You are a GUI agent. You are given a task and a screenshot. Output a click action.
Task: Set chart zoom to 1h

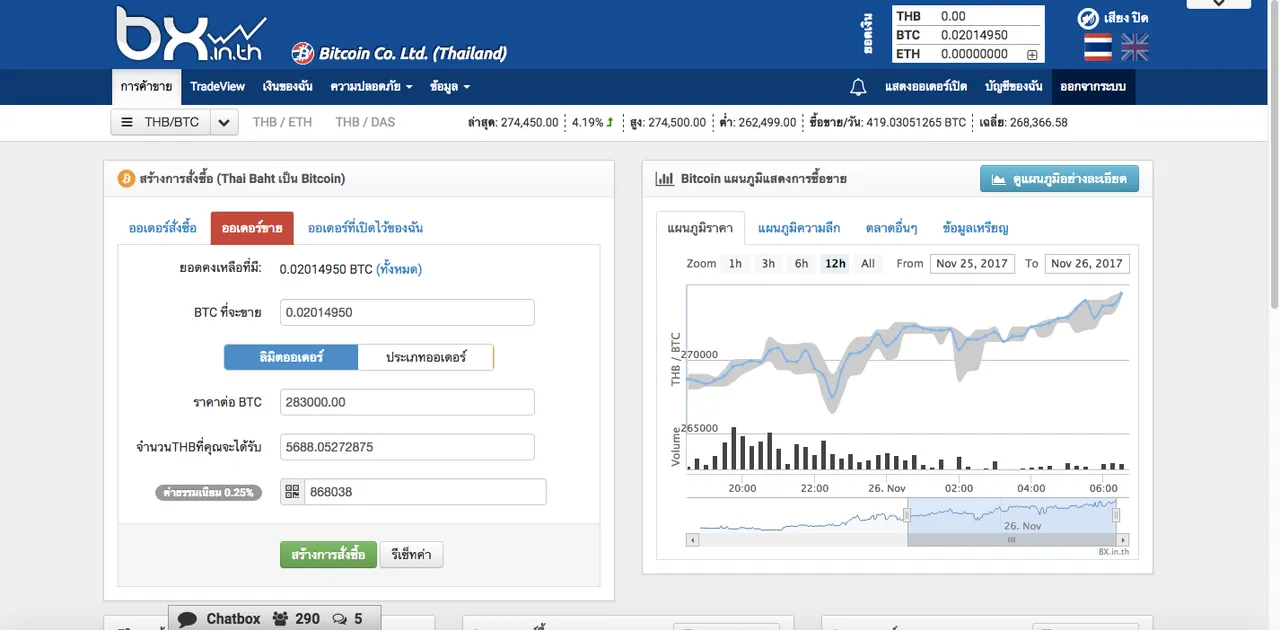(735, 264)
